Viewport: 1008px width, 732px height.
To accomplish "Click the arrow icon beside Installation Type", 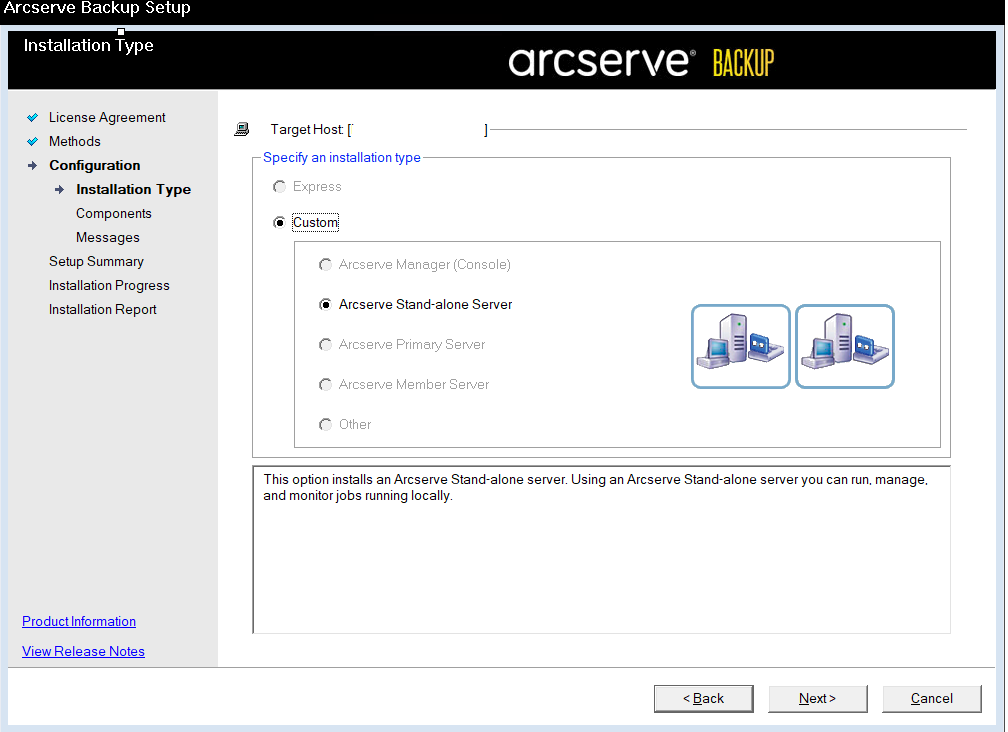I will [x=60, y=189].
